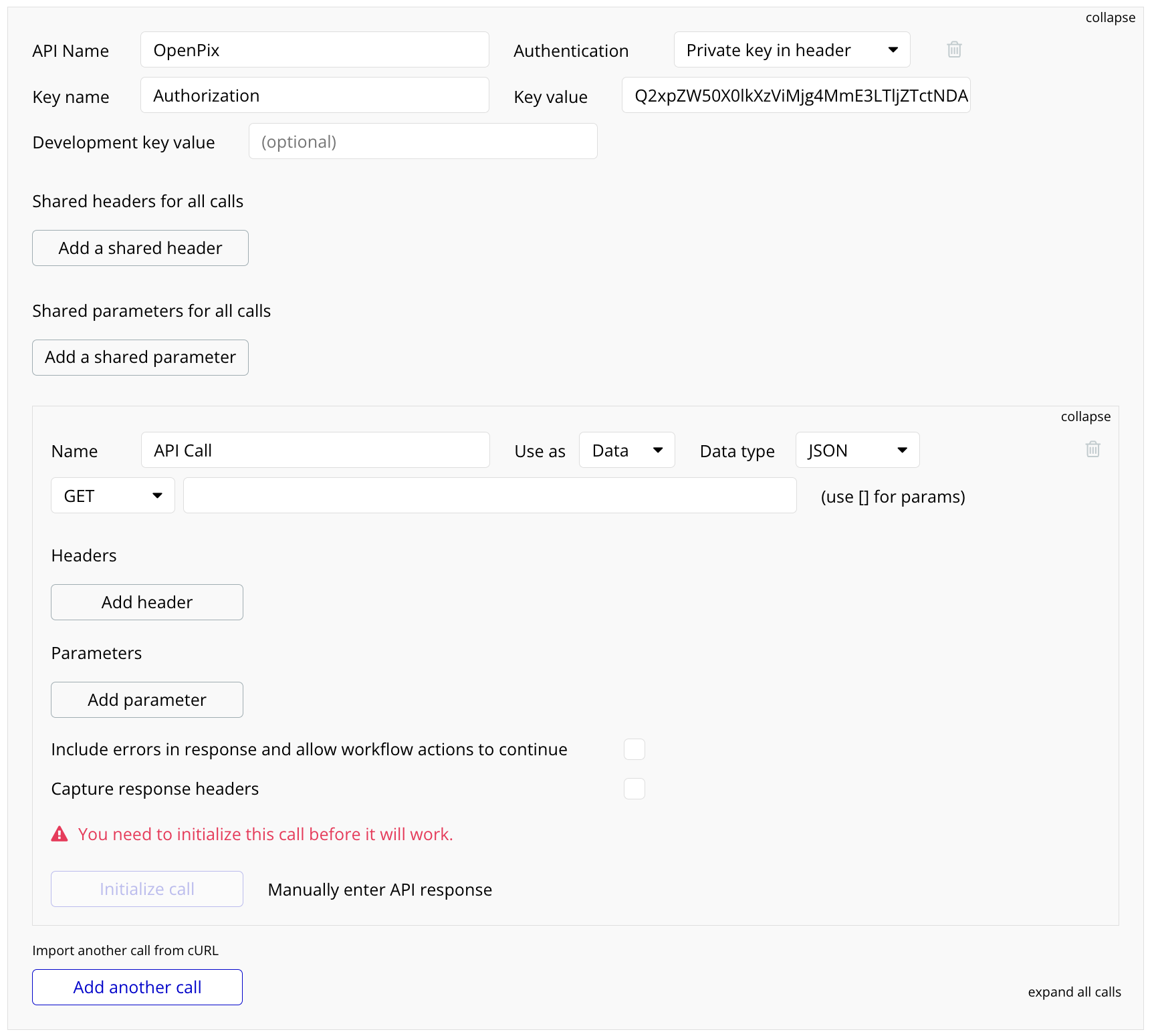The height and width of the screenshot is (1036, 1154).
Task: Click the "Initialize call" button
Action: click(x=146, y=889)
